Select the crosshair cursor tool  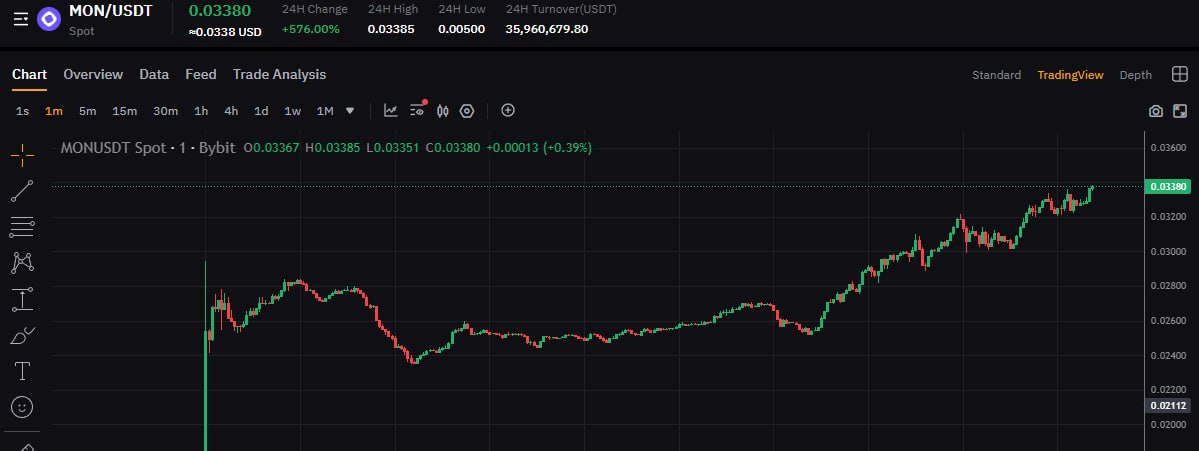22,155
